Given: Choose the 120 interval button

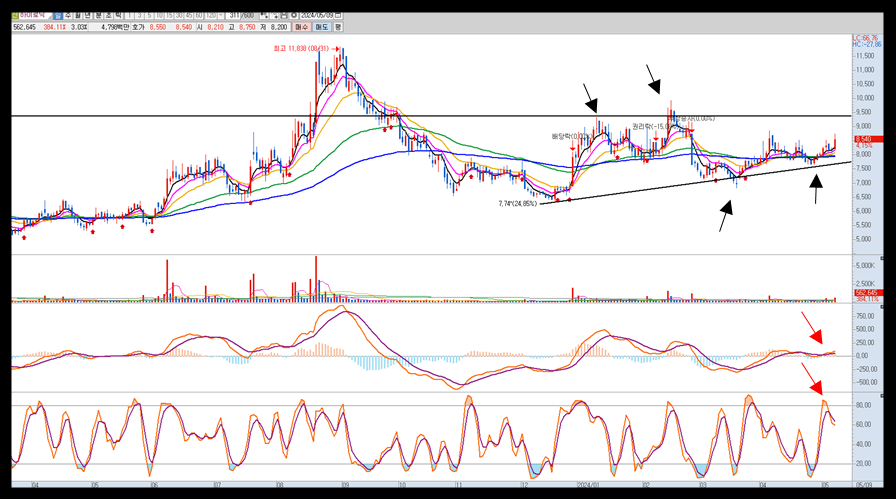Looking at the screenshot, I should pos(211,15).
